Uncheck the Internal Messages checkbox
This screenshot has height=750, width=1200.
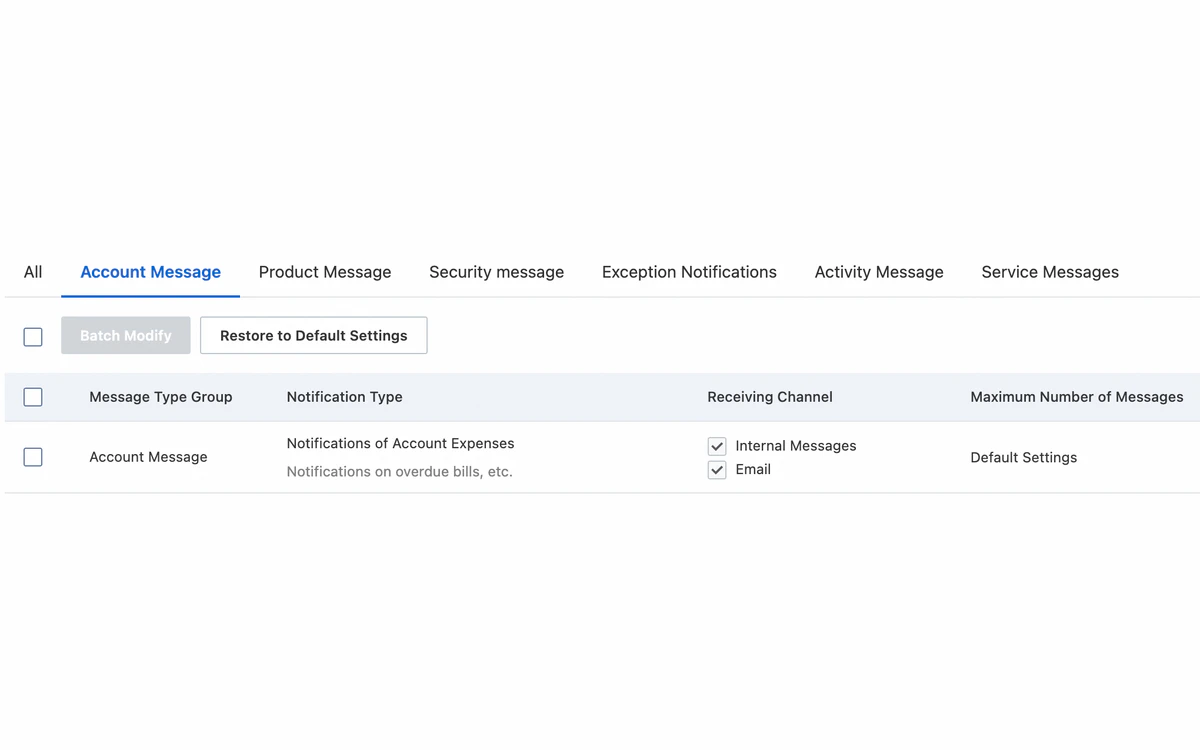(717, 446)
